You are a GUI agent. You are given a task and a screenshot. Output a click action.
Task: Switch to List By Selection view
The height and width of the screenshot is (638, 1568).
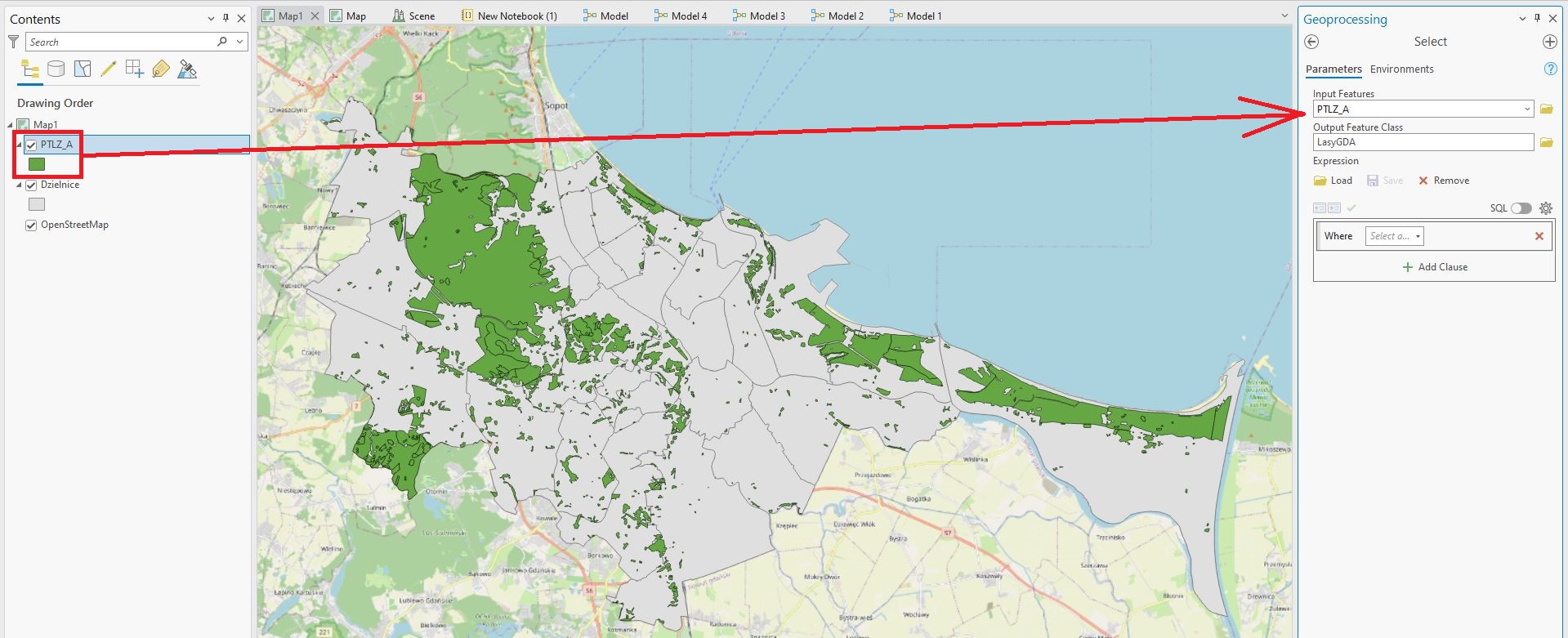pyautogui.click(x=83, y=69)
